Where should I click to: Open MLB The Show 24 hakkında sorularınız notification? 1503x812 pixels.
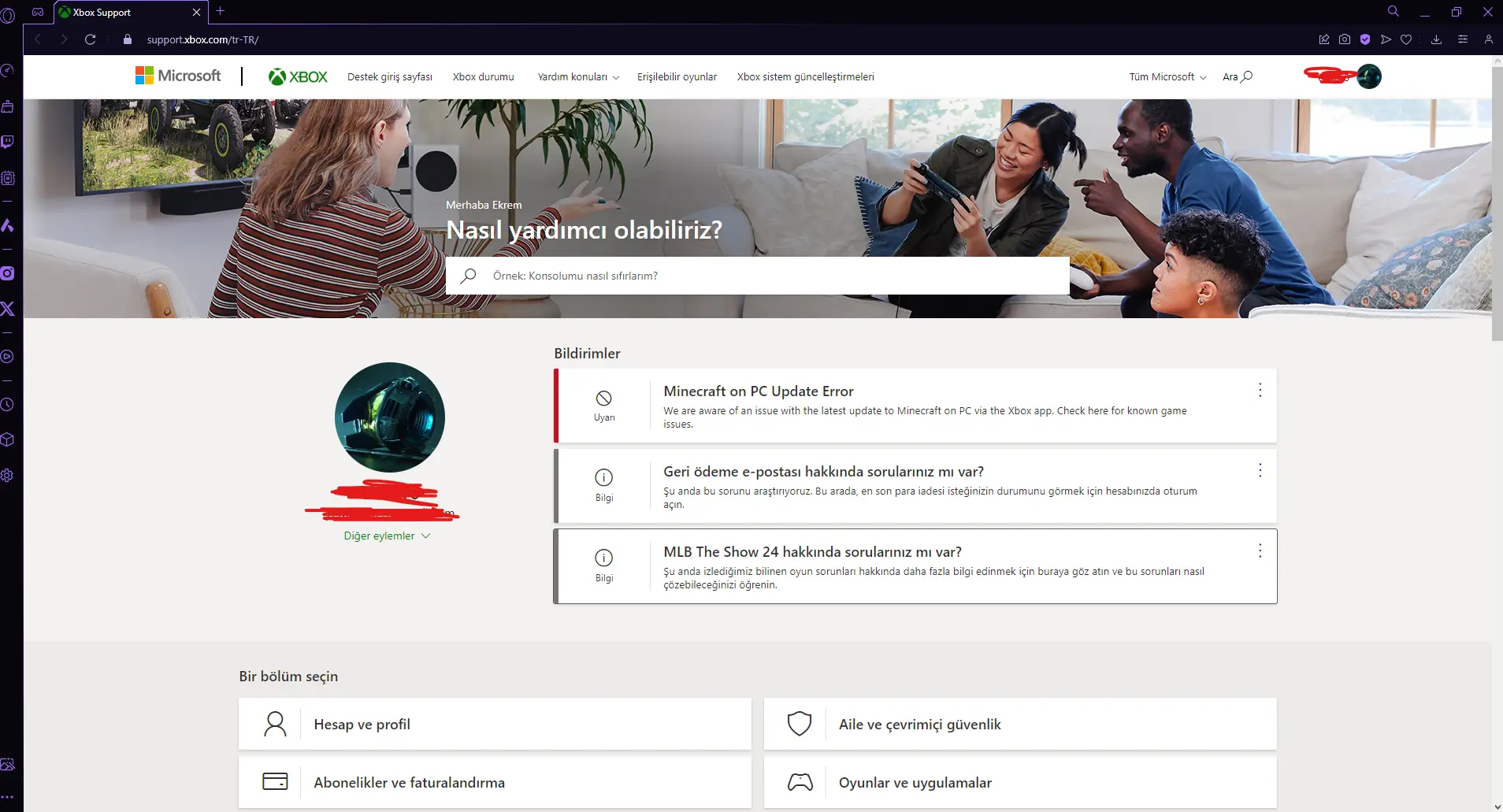pyautogui.click(x=915, y=566)
